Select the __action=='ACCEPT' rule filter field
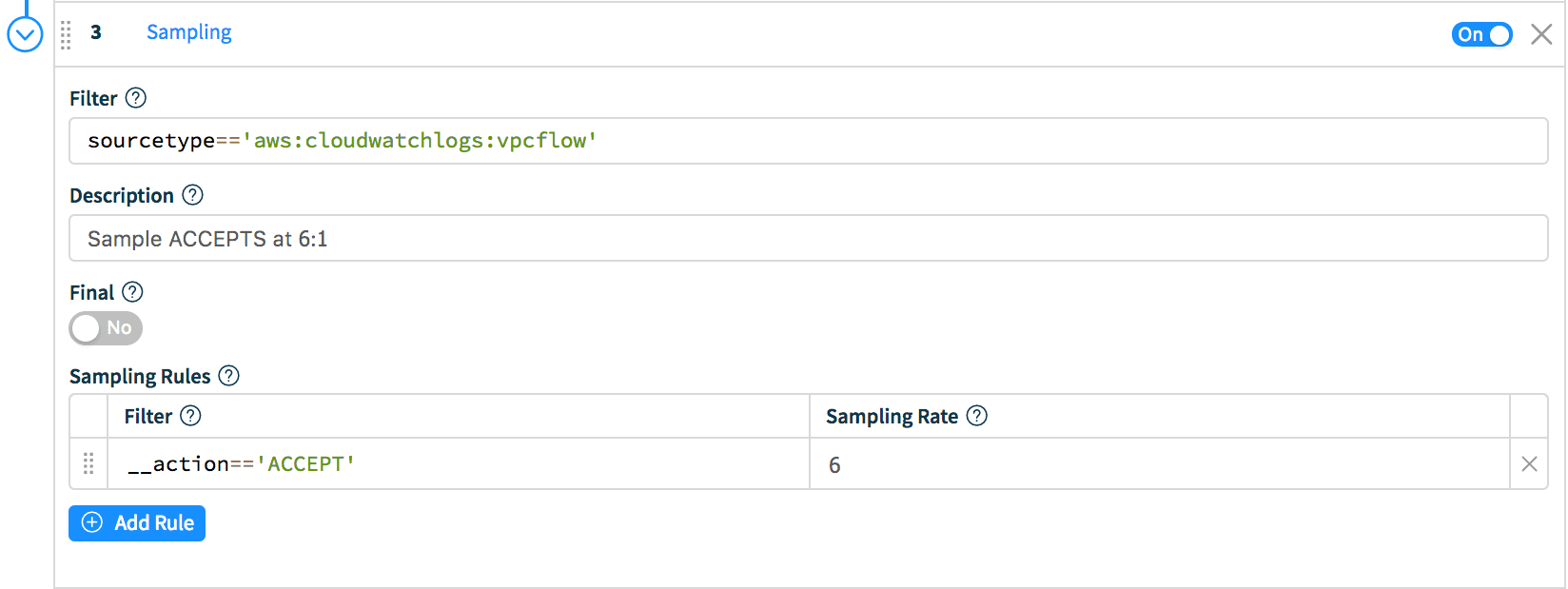Screen dimensions: 1568x589 coord(457,464)
